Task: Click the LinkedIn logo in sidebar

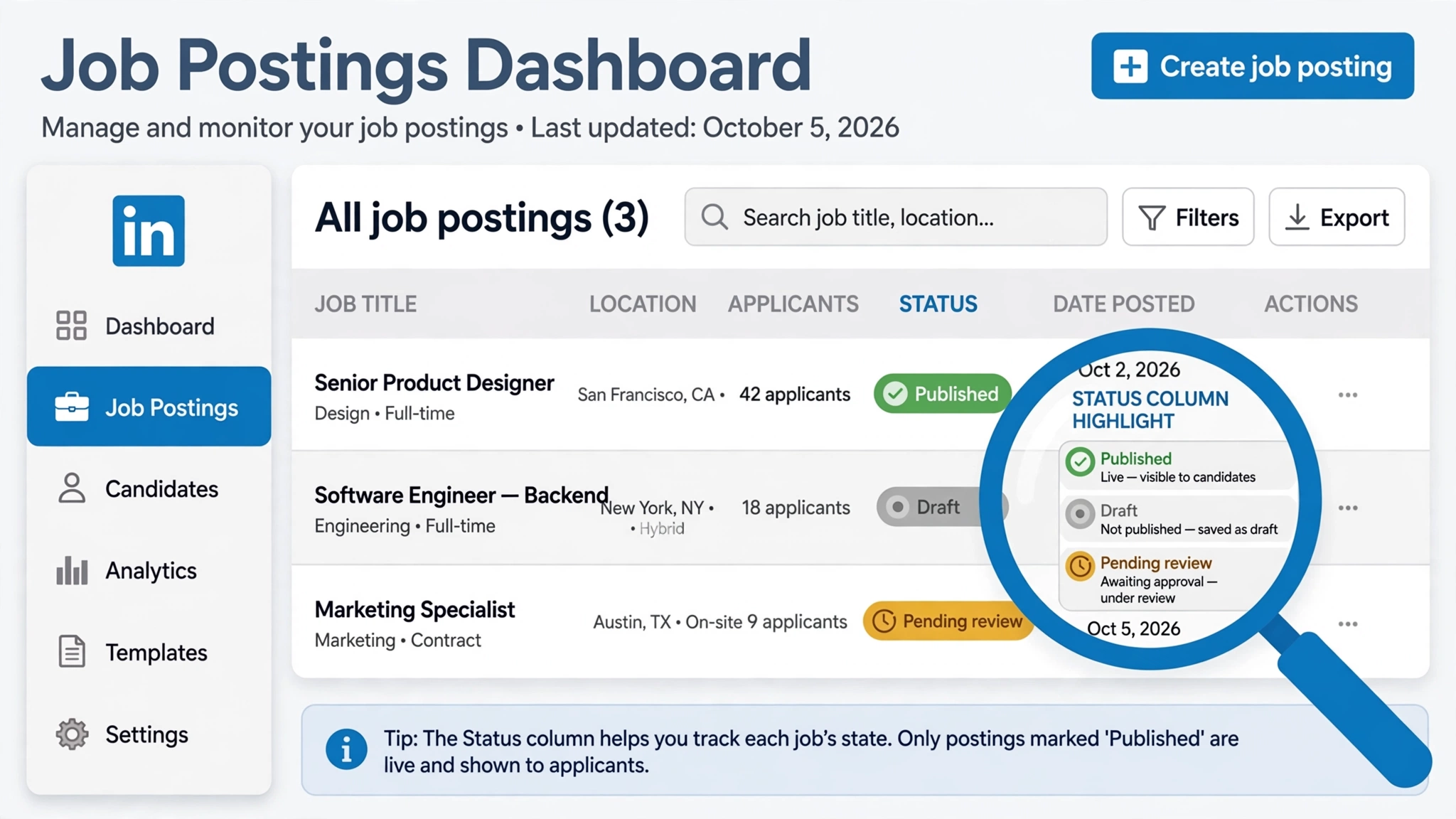Action: click(149, 231)
